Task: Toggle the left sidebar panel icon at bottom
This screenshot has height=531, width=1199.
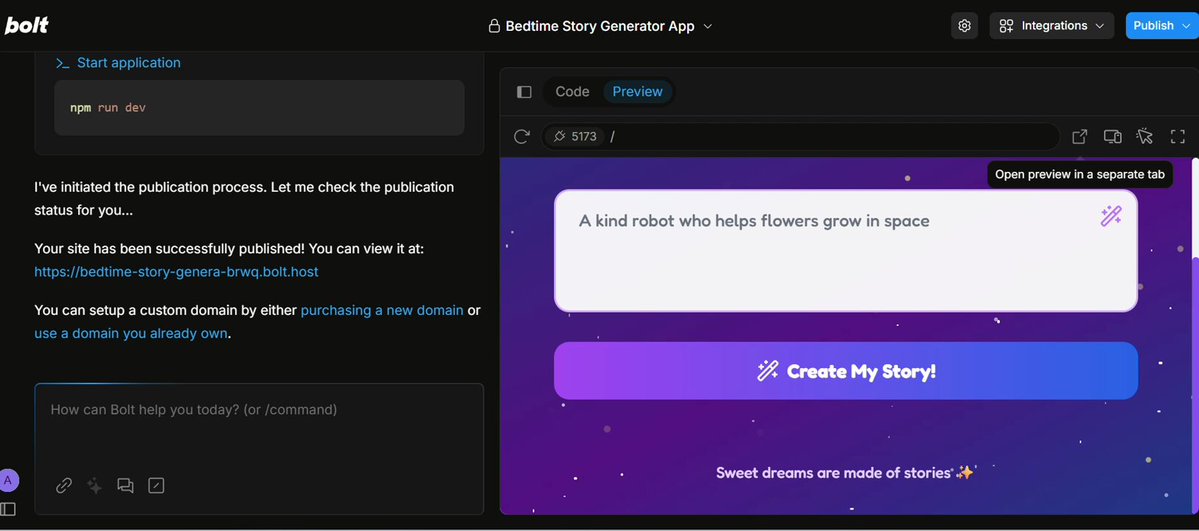Action: tap(8, 509)
